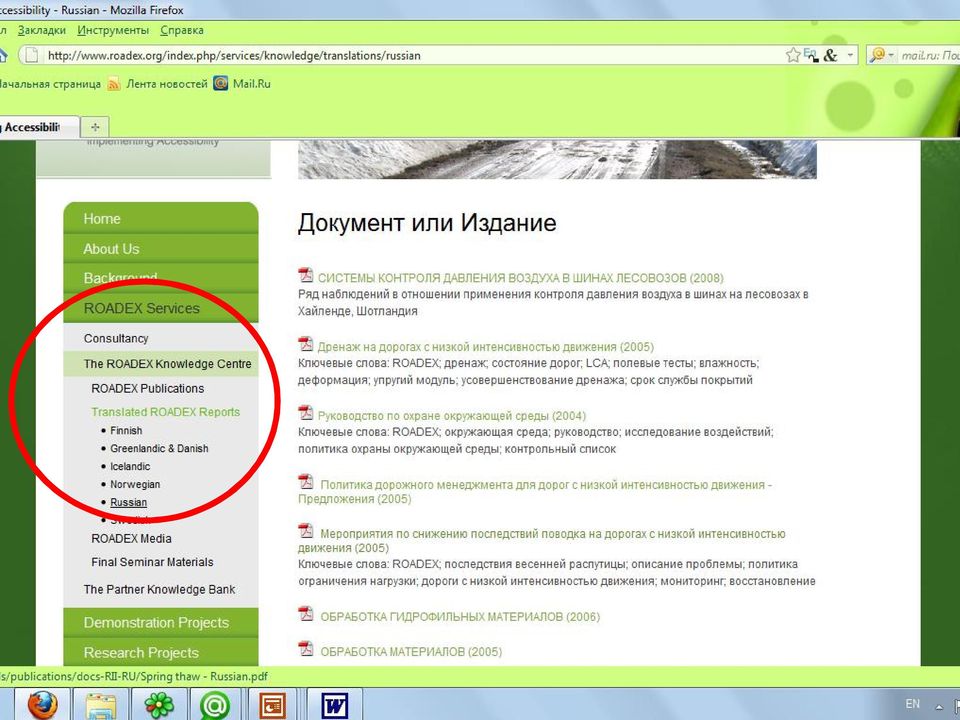960x720 pixels.
Task: Open СИСТЕМЫ КОНТРОЛЯ ДАВЛЕНИЯ ВОЗДУХА report link
Action: [x=520, y=277]
